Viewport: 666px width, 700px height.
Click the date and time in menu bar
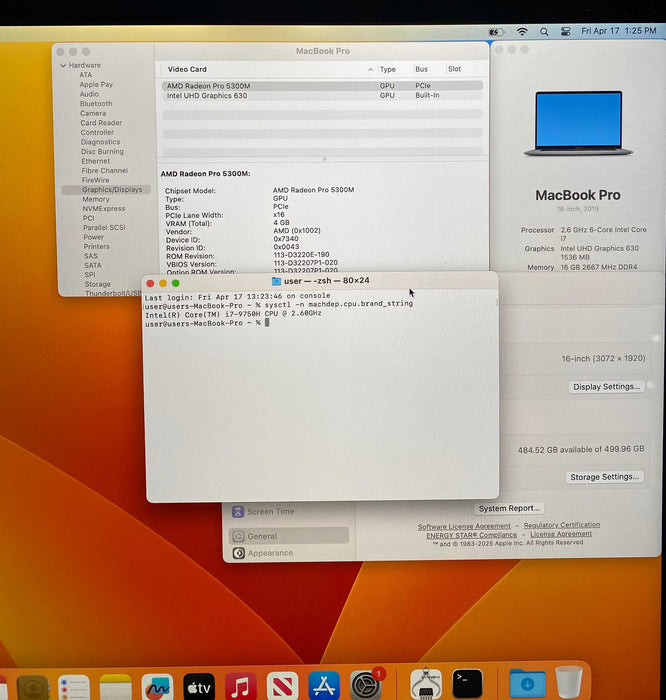pyautogui.click(x=619, y=31)
